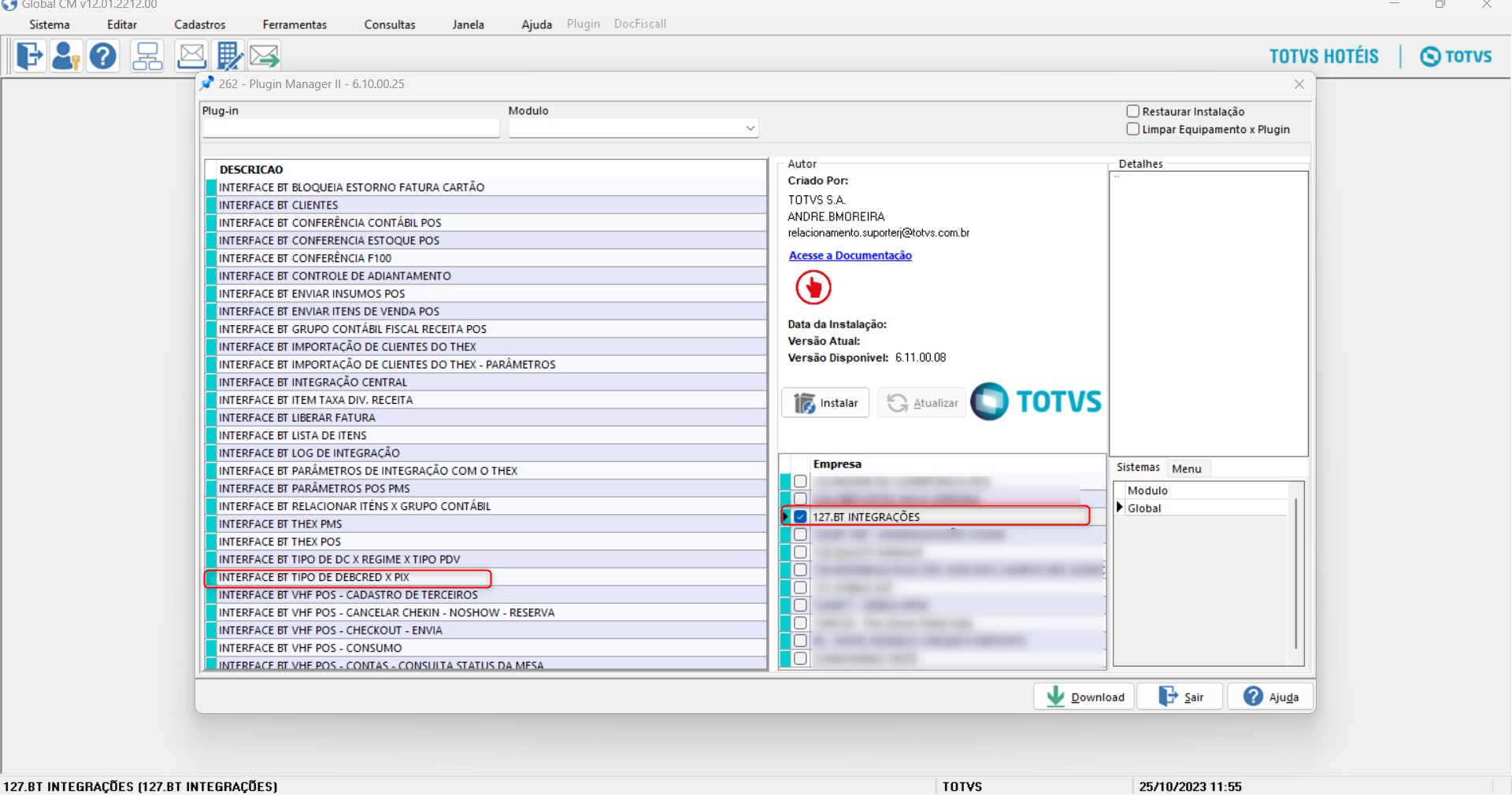Tick the checkbox directly above 127.BT INTEGRAÇÕES
Viewport: 1512px width, 795px height.
800,499
